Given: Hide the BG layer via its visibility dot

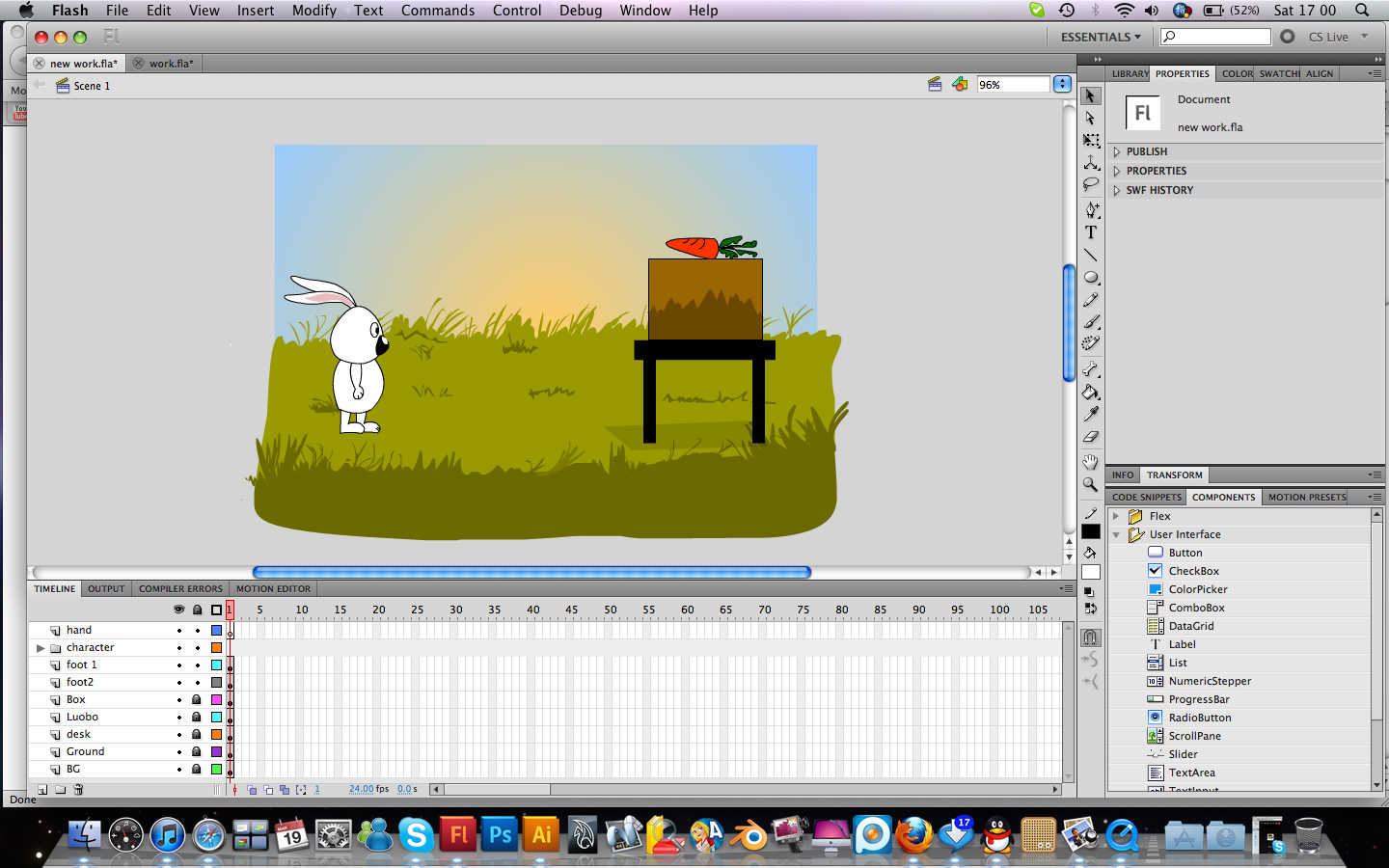Looking at the screenshot, I should coord(179,769).
